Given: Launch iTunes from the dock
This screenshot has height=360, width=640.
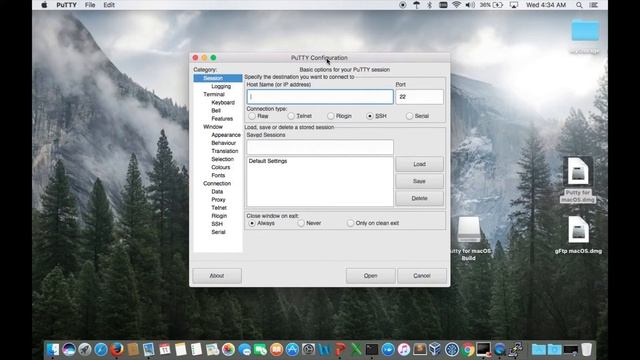Looking at the screenshot, I should click(x=404, y=349).
